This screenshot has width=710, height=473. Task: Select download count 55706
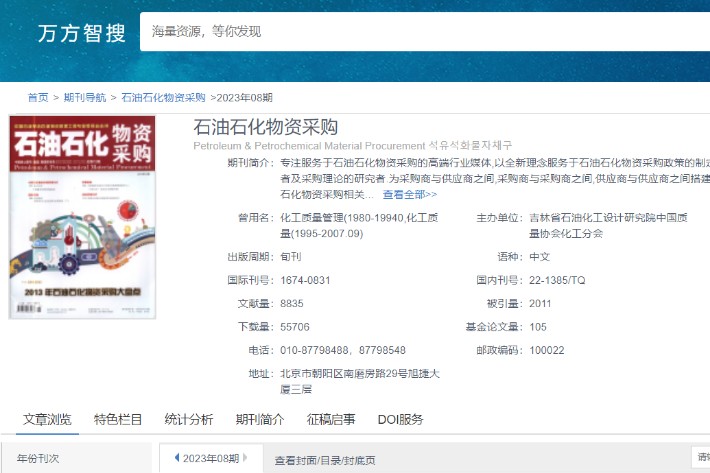(x=295, y=327)
